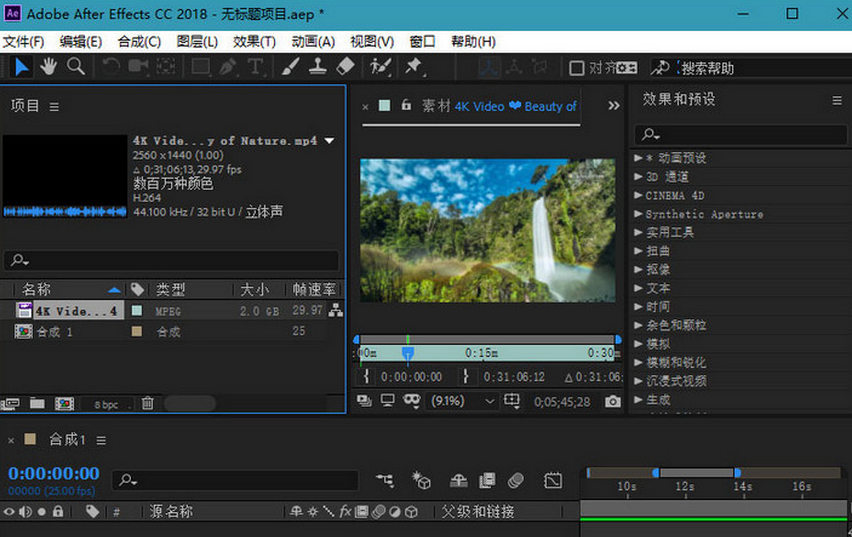Select the Rectangle shape tool

click(x=201, y=67)
